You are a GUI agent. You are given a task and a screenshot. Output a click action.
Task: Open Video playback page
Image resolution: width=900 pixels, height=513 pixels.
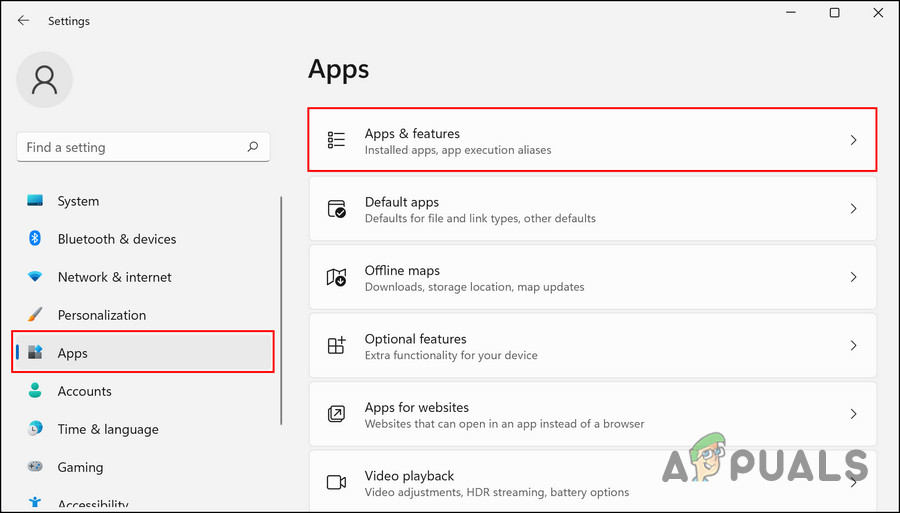(592, 481)
